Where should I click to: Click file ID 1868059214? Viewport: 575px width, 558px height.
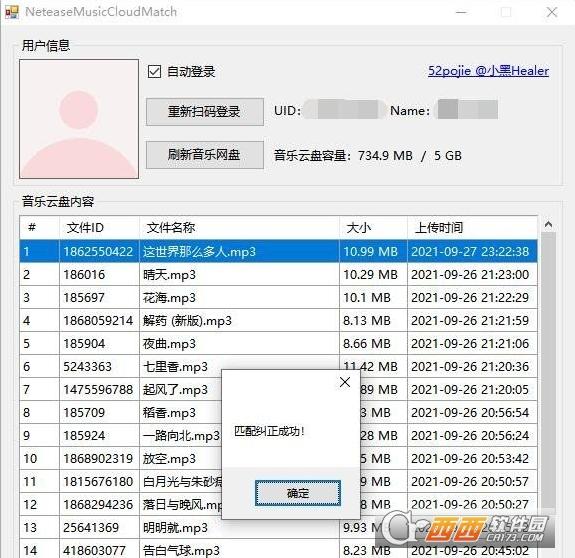pyautogui.click(x=98, y=320)
